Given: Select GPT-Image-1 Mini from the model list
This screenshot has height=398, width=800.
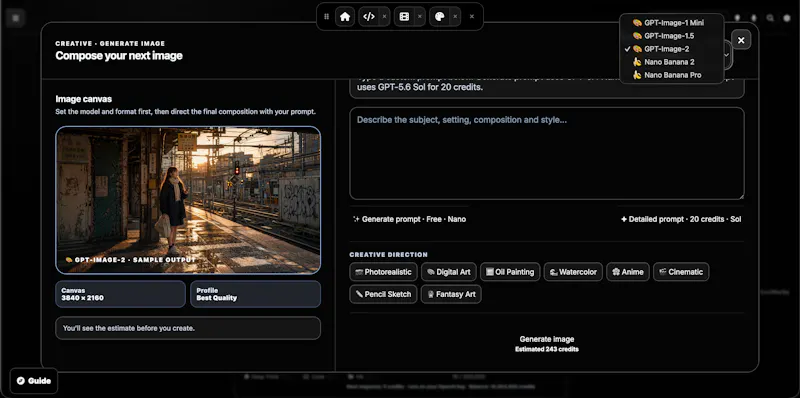Looking at the screenshot, I should pos(671,23).
